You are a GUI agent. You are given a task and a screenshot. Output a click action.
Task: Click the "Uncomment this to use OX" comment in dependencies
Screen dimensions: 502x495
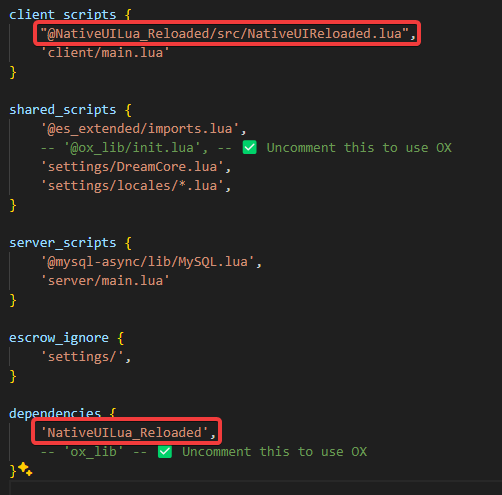point(274,452)
